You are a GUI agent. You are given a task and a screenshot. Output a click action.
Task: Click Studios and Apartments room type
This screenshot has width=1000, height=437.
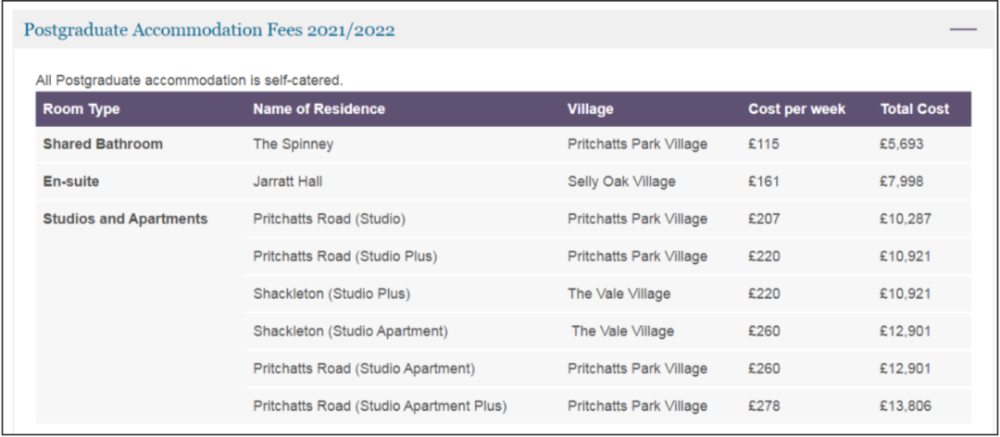click(x=125, y=219)
